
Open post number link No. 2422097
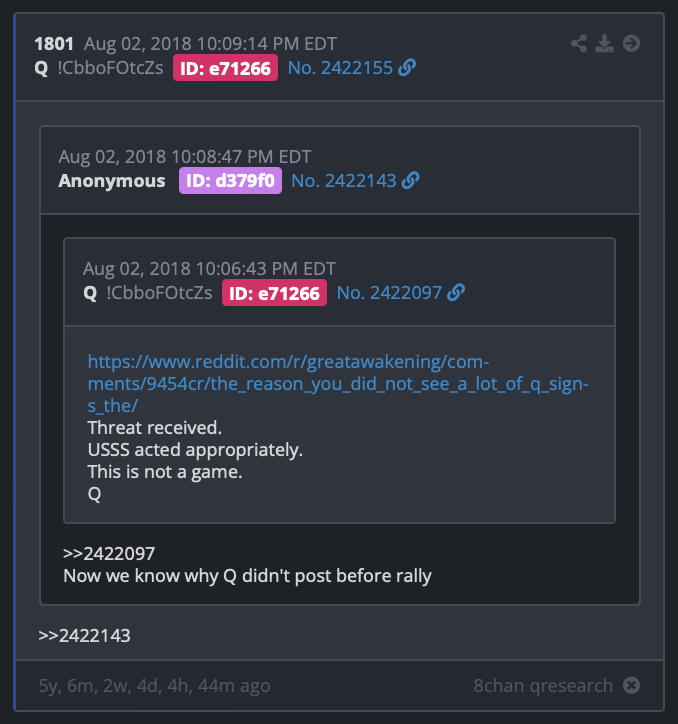click(x=389, y=293)
